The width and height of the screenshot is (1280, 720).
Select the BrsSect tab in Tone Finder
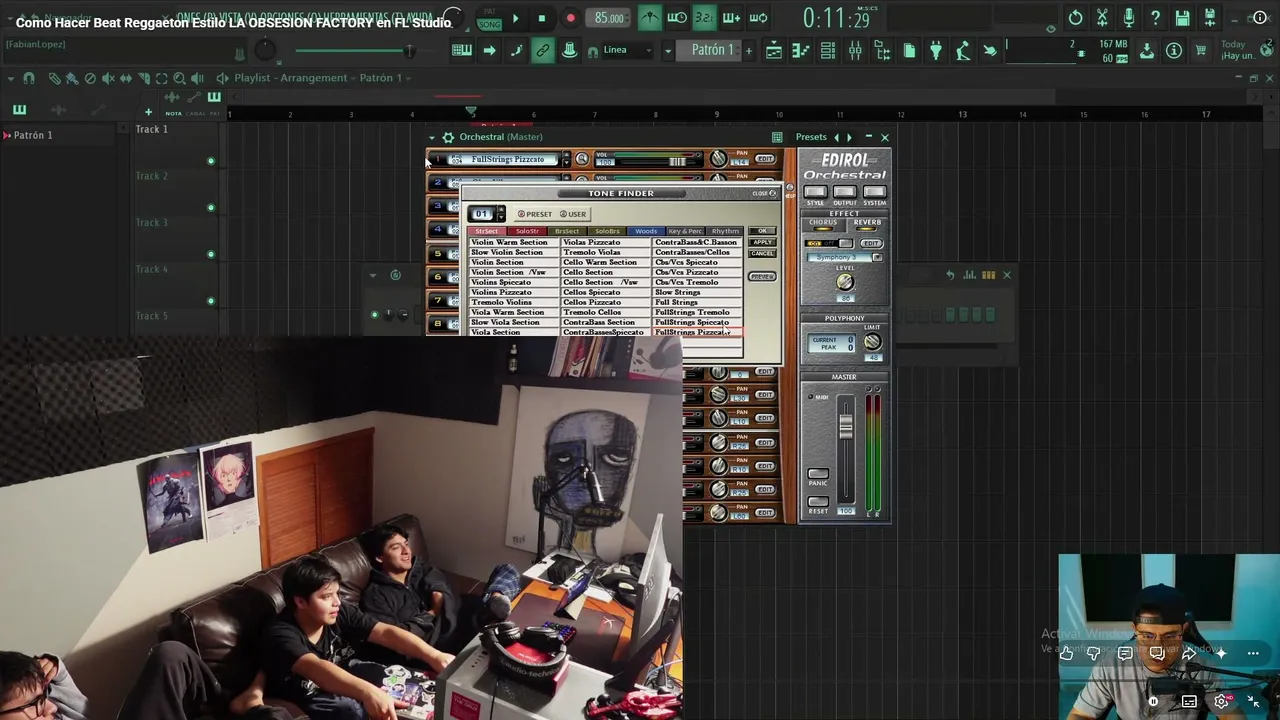point(567,231)
